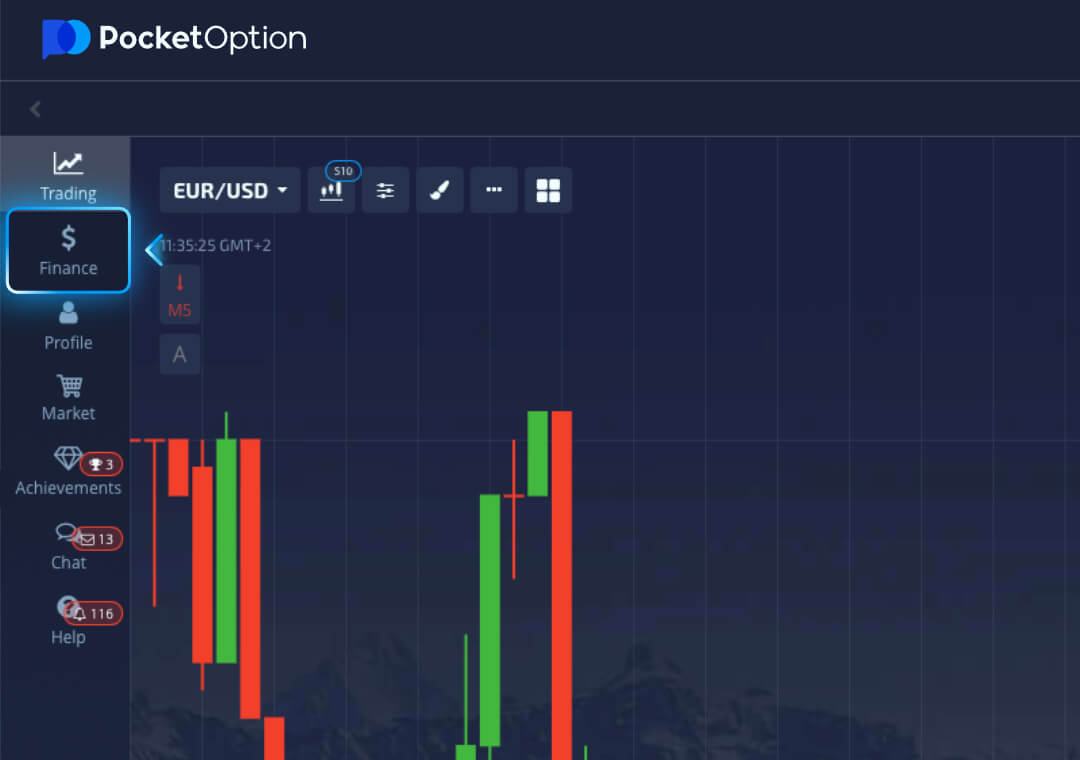Open the Market cart icon
This screenshot has height=760, width=1080.
[68, 396]
